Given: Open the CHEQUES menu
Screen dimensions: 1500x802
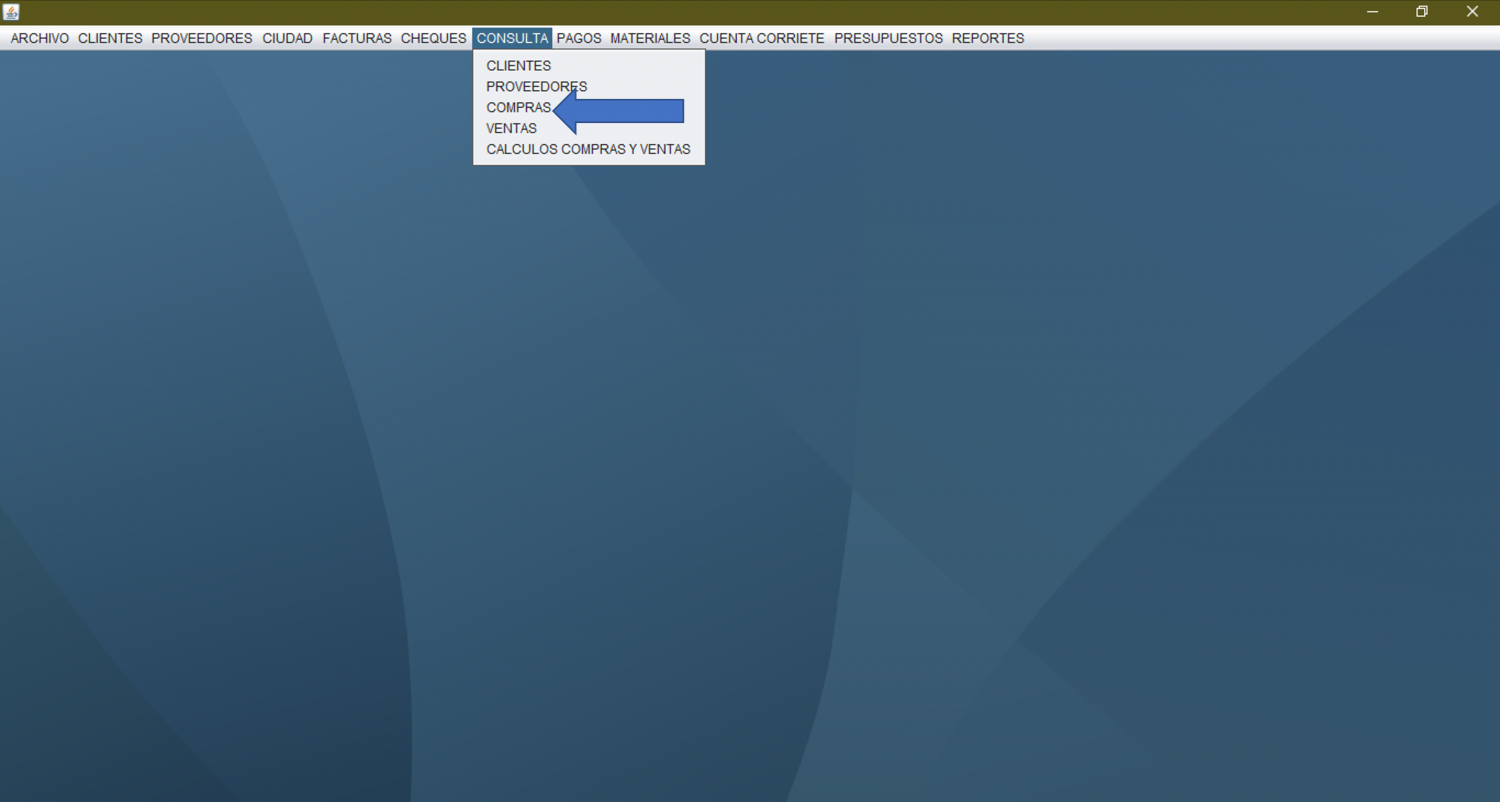Looking at the screenshot, I should (433, 38).
